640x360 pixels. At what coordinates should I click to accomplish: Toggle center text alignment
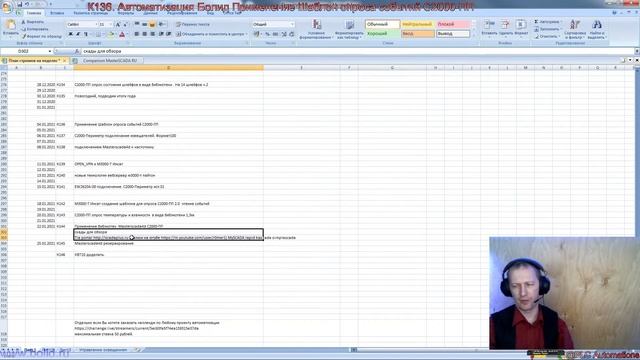tap(144, 34)
